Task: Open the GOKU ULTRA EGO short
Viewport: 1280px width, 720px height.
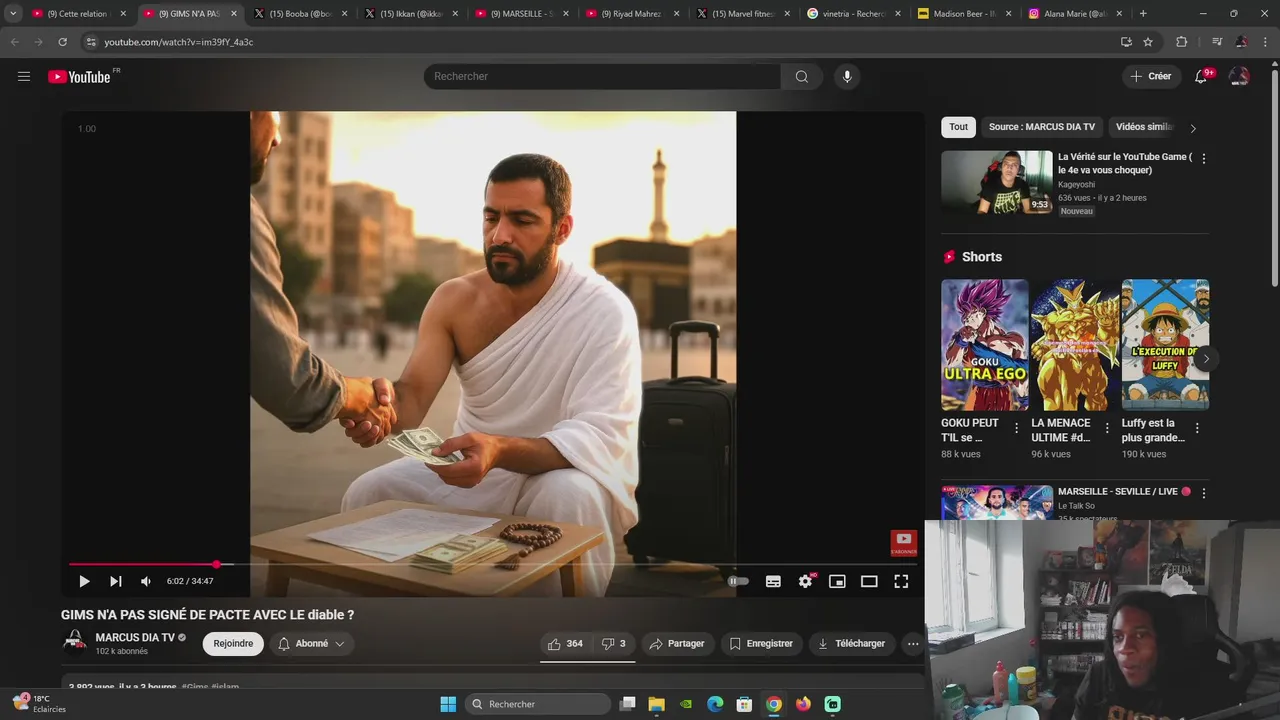Action: pyautogui.click(x=985, y=344)
